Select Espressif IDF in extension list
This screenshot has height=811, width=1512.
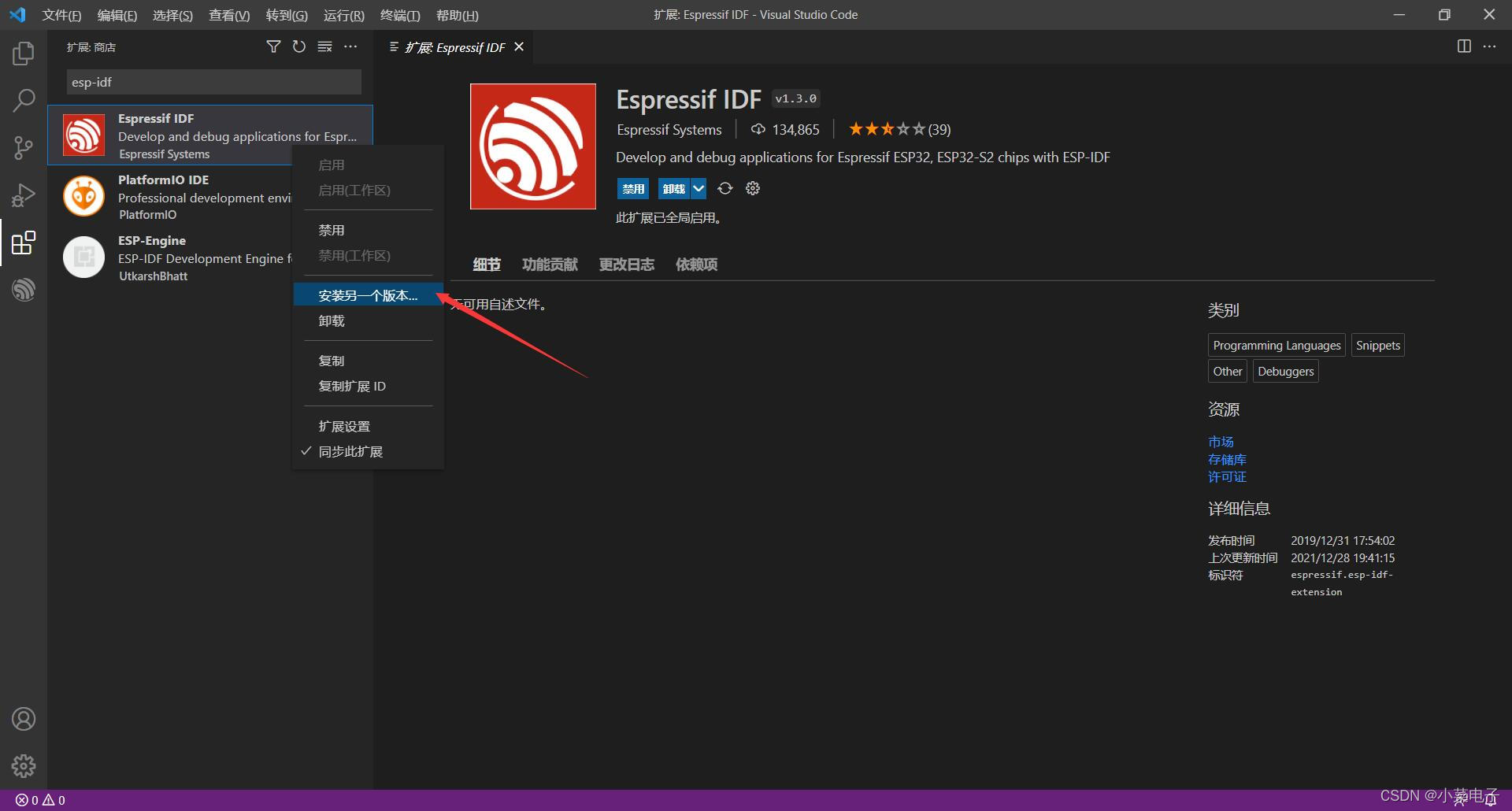(210, 135)
